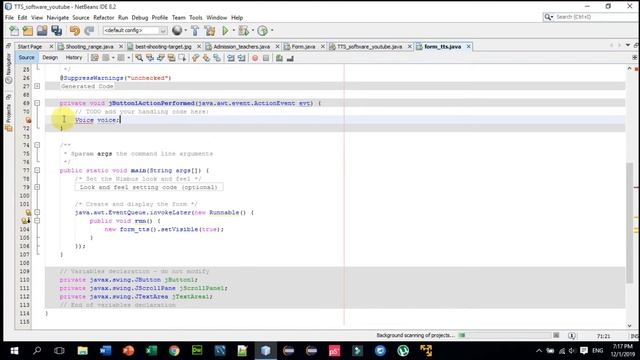The height and width of the screenshot is (360, 640).
Task: Open the default config combo box
Action: (135, 31)
